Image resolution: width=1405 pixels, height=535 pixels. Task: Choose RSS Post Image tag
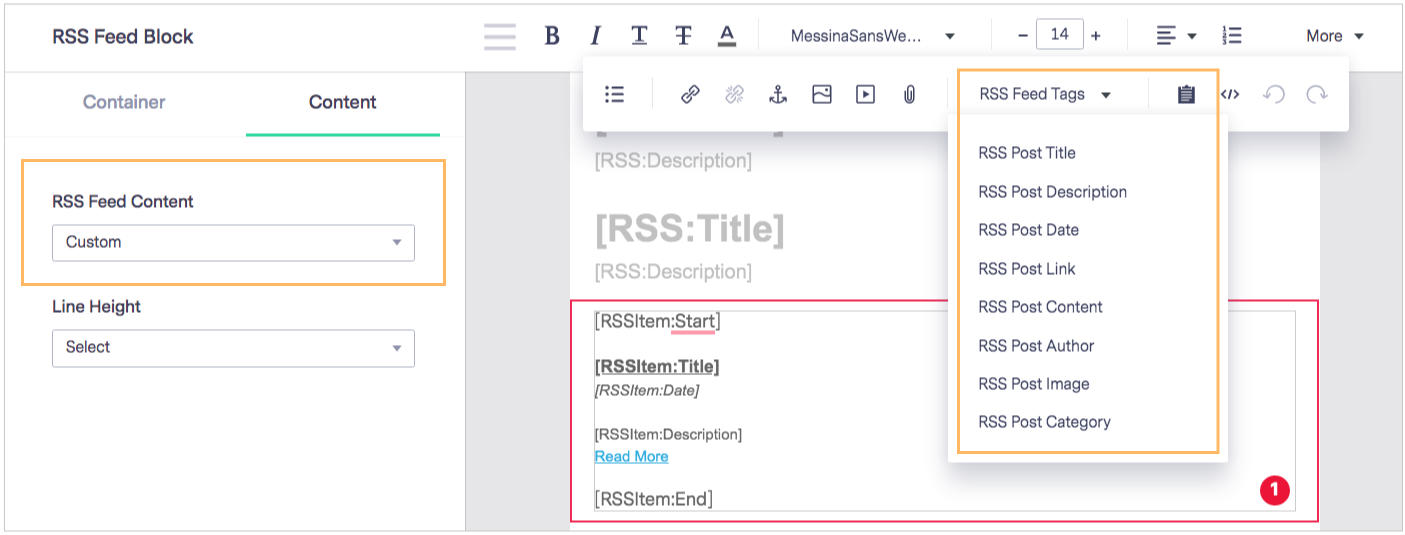(1033, 384)
